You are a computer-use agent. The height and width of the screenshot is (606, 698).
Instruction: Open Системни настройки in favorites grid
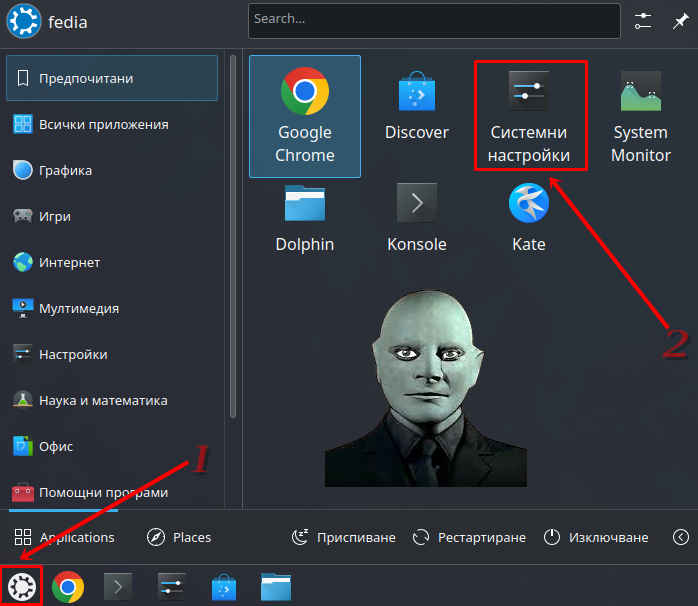click(x=529, y=116)
